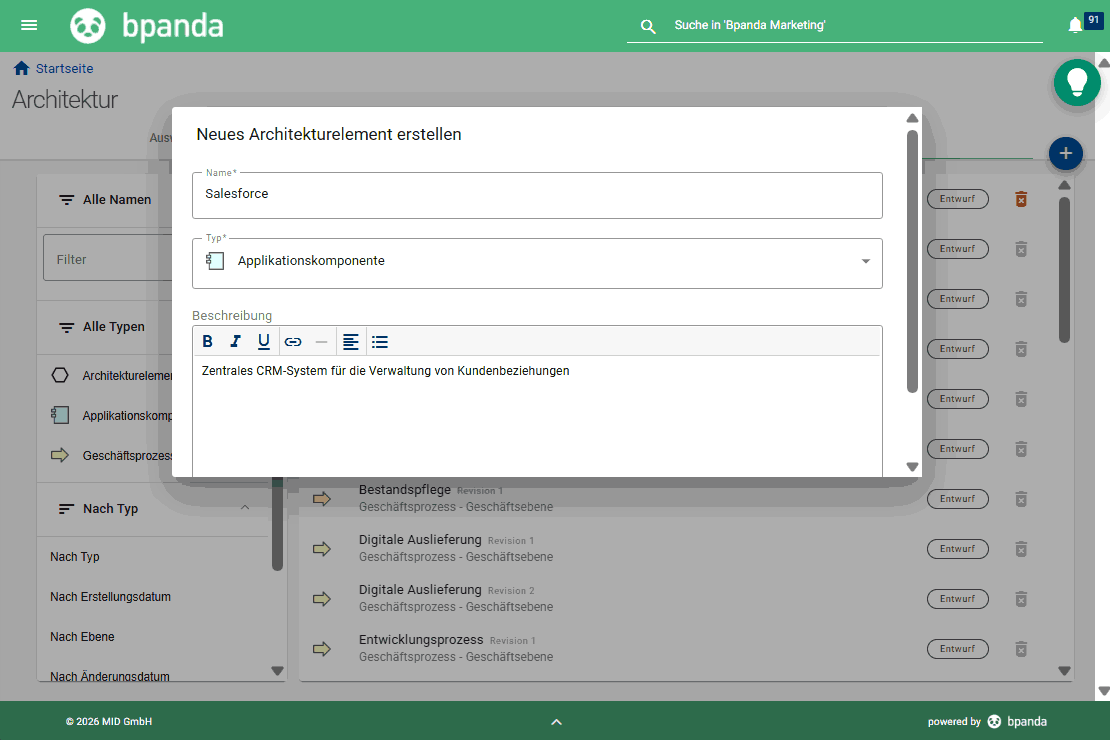Toggle bold formatting in the description editor
The height and width of the screenshot is (740, 1110).
[x=207, y=341]
